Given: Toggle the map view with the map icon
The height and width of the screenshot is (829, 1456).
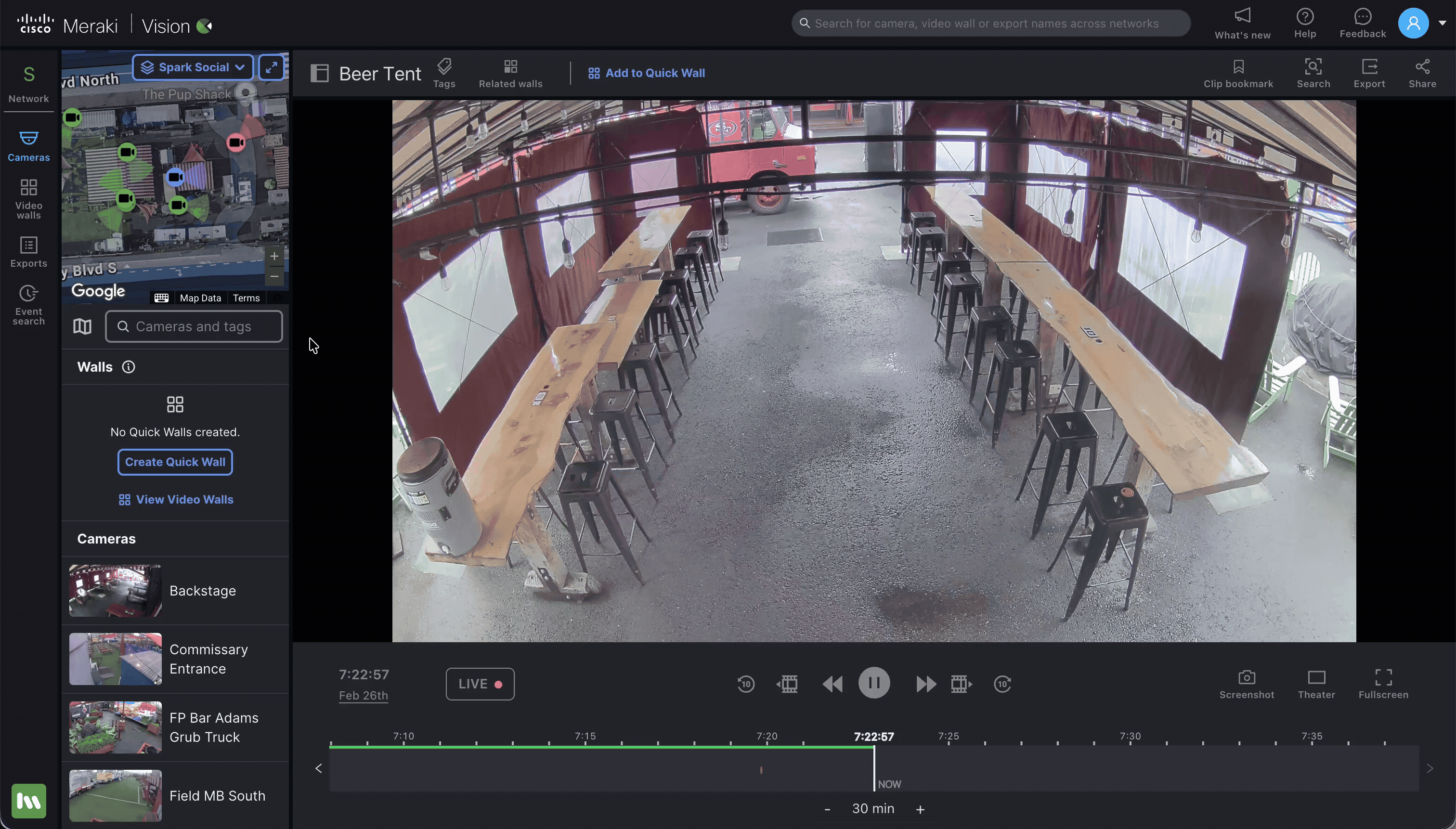Looking at the screenshot, I should [81, 326].
